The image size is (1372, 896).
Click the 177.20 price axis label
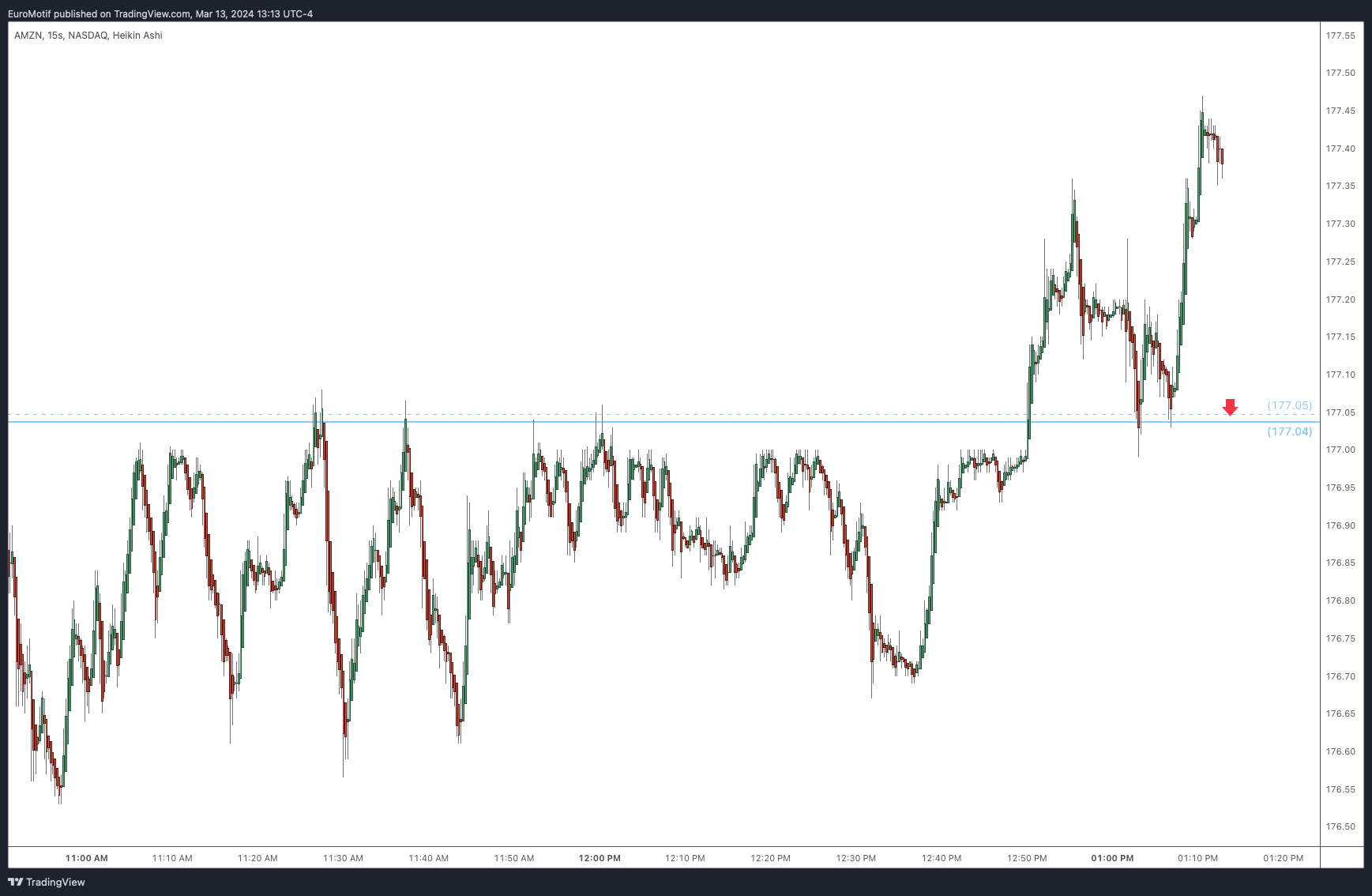tap(1340, 299)
